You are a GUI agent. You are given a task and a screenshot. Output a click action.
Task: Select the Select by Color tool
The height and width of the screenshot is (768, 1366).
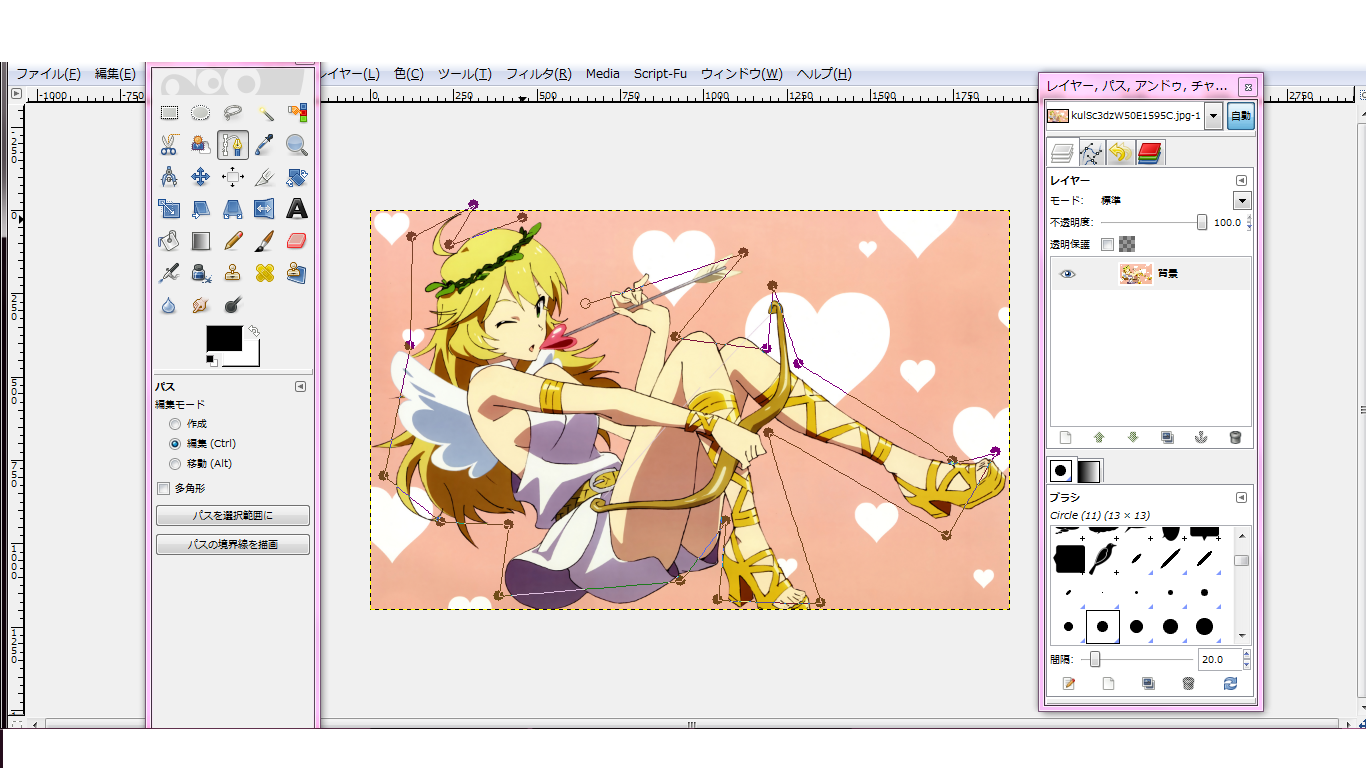[x=297, y=113]
